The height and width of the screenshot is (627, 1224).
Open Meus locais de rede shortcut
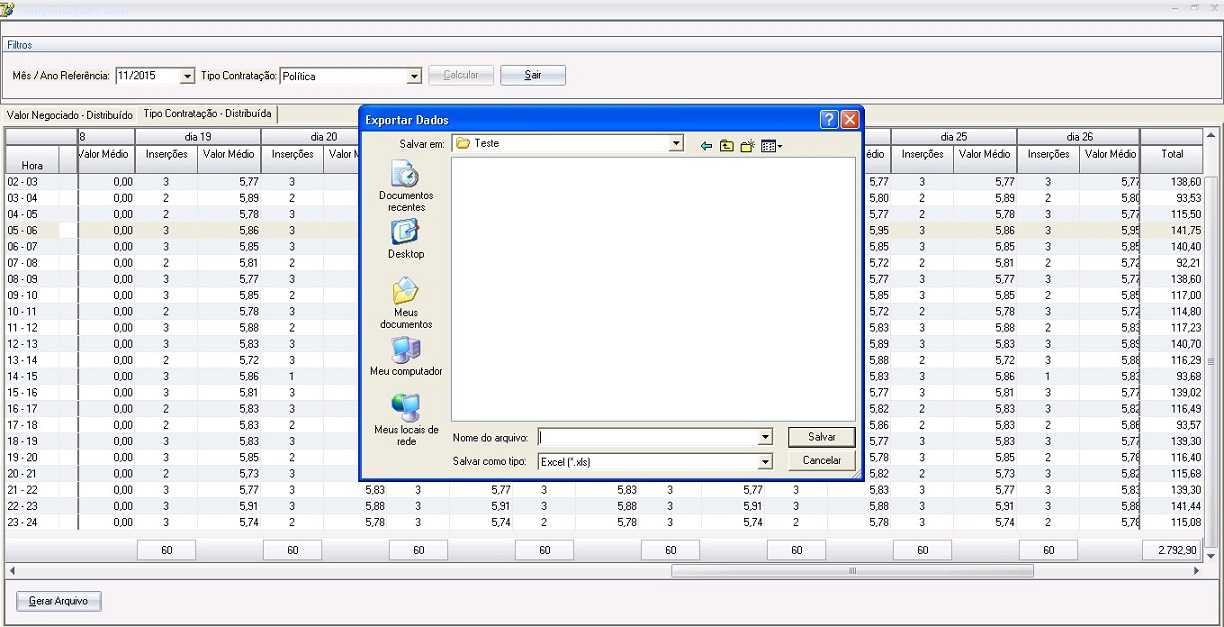[x=406, y=419]
